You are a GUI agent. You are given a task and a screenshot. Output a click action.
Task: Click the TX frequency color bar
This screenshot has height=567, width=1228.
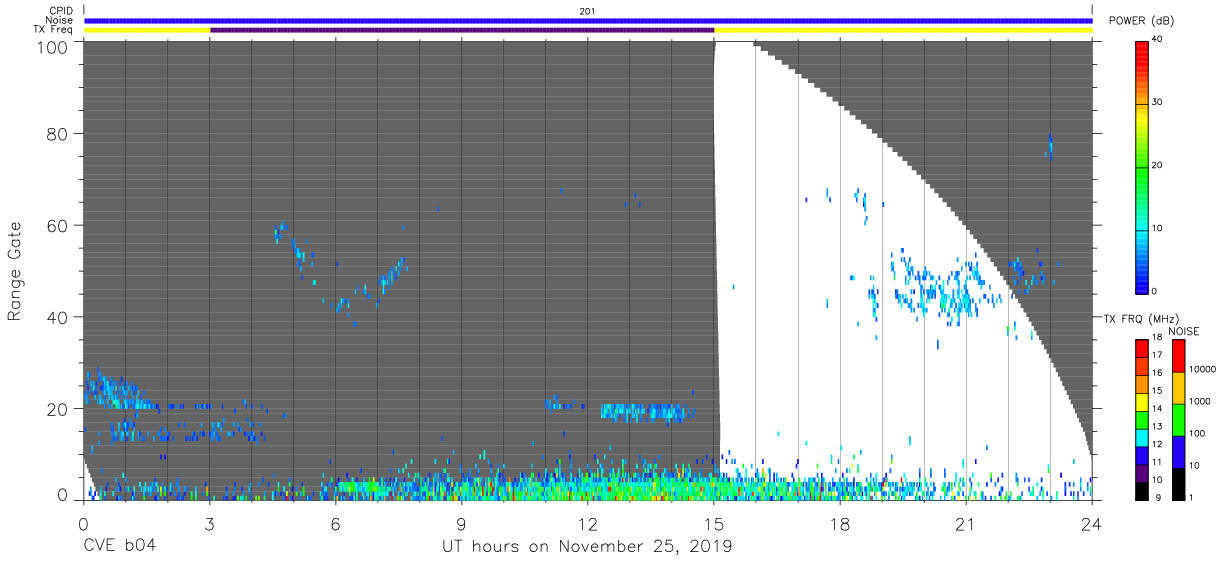click(x=1141, y=420)
